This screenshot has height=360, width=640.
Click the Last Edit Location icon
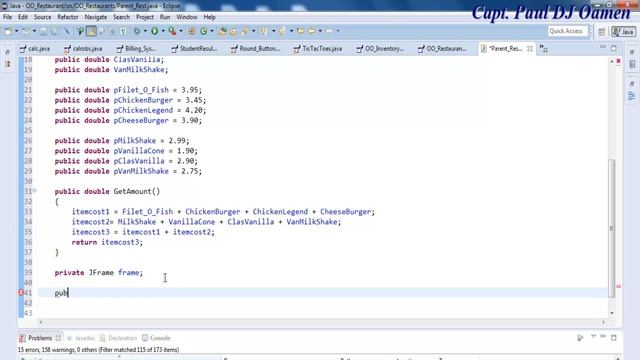301,31
